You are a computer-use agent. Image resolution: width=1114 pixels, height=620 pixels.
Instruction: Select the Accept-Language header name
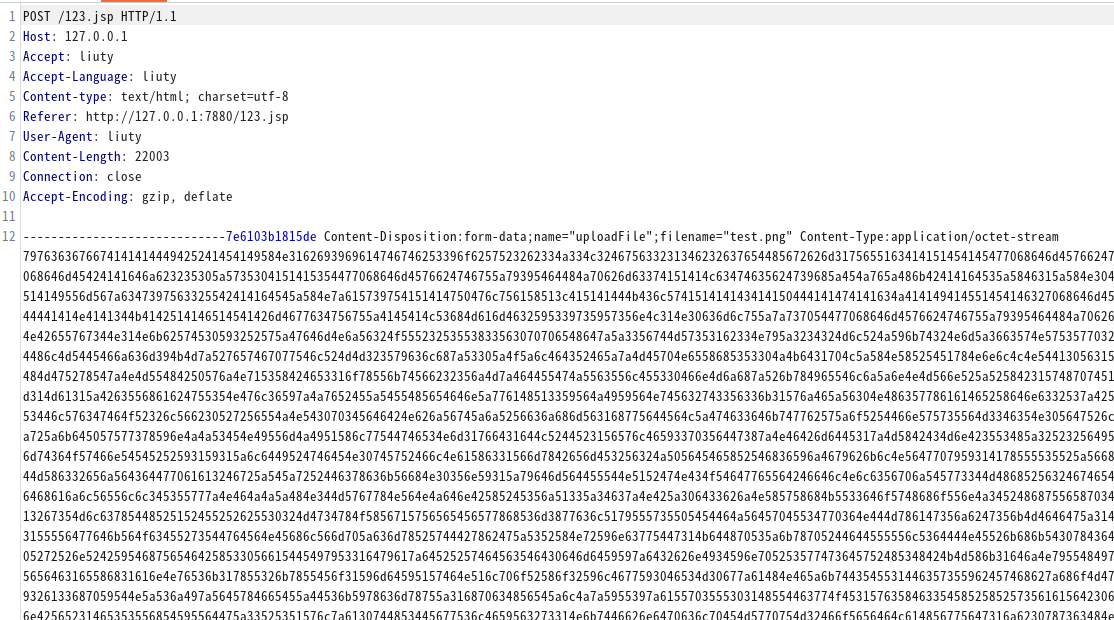(x=75, y=77)
